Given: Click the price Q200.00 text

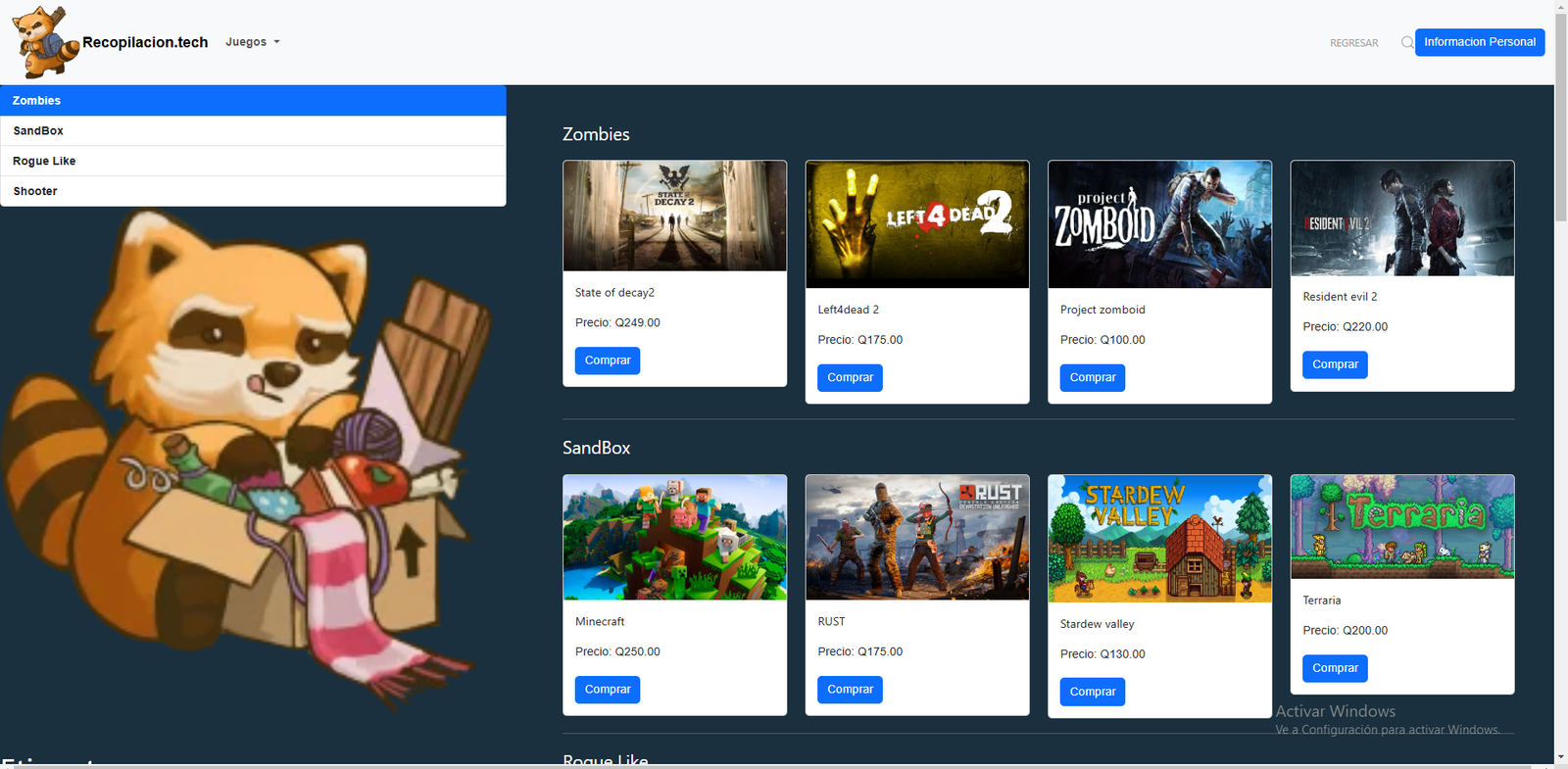Looking at the screenshot, I should pyautogui.click(x=1365, y=631).
